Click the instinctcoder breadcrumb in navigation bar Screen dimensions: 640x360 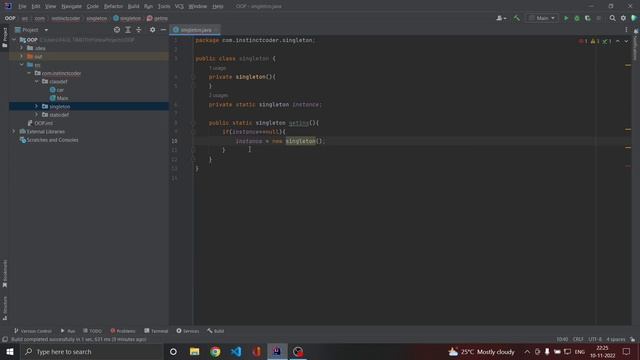coord(65,18)
